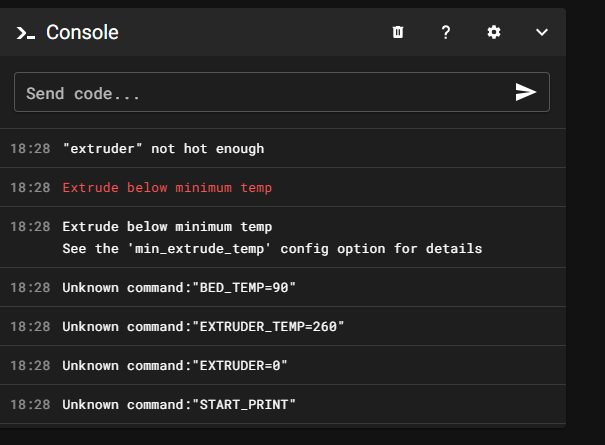Click the Console panel title text
The height and width of the screenshot is (445, 605).
click(82, 33)
